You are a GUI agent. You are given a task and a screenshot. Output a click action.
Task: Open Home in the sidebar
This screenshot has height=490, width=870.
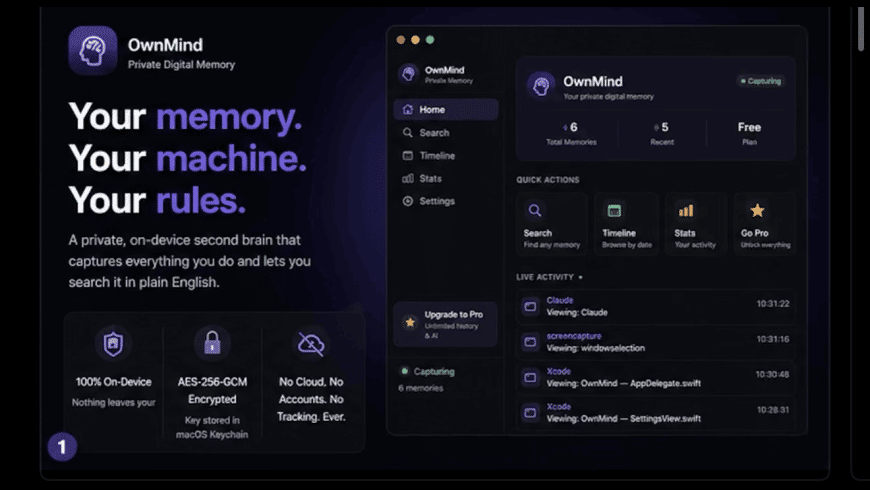coord(446,109)
